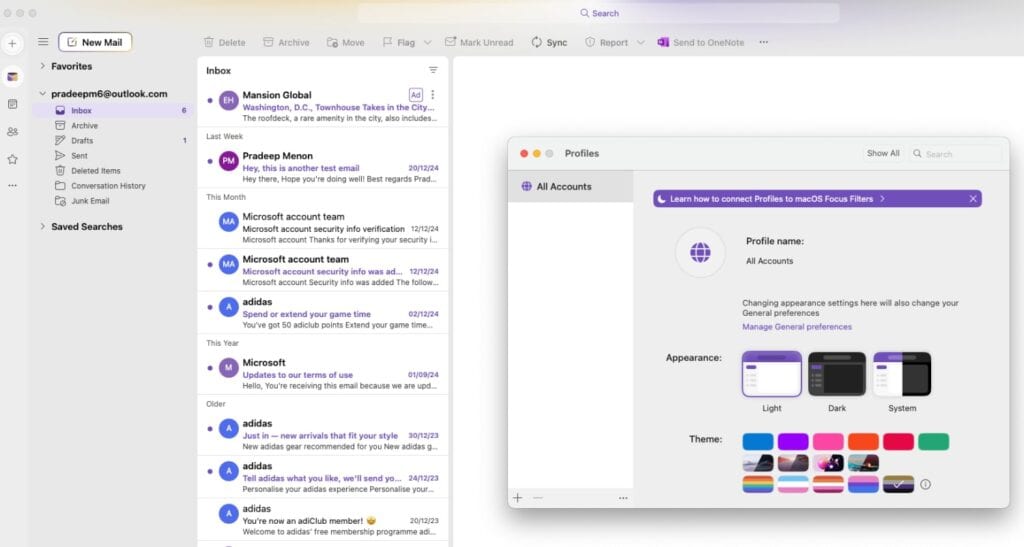This screenshot has height=547, width=1024.
Task: Open the Sent folder
Action: (x=115, y=155)
